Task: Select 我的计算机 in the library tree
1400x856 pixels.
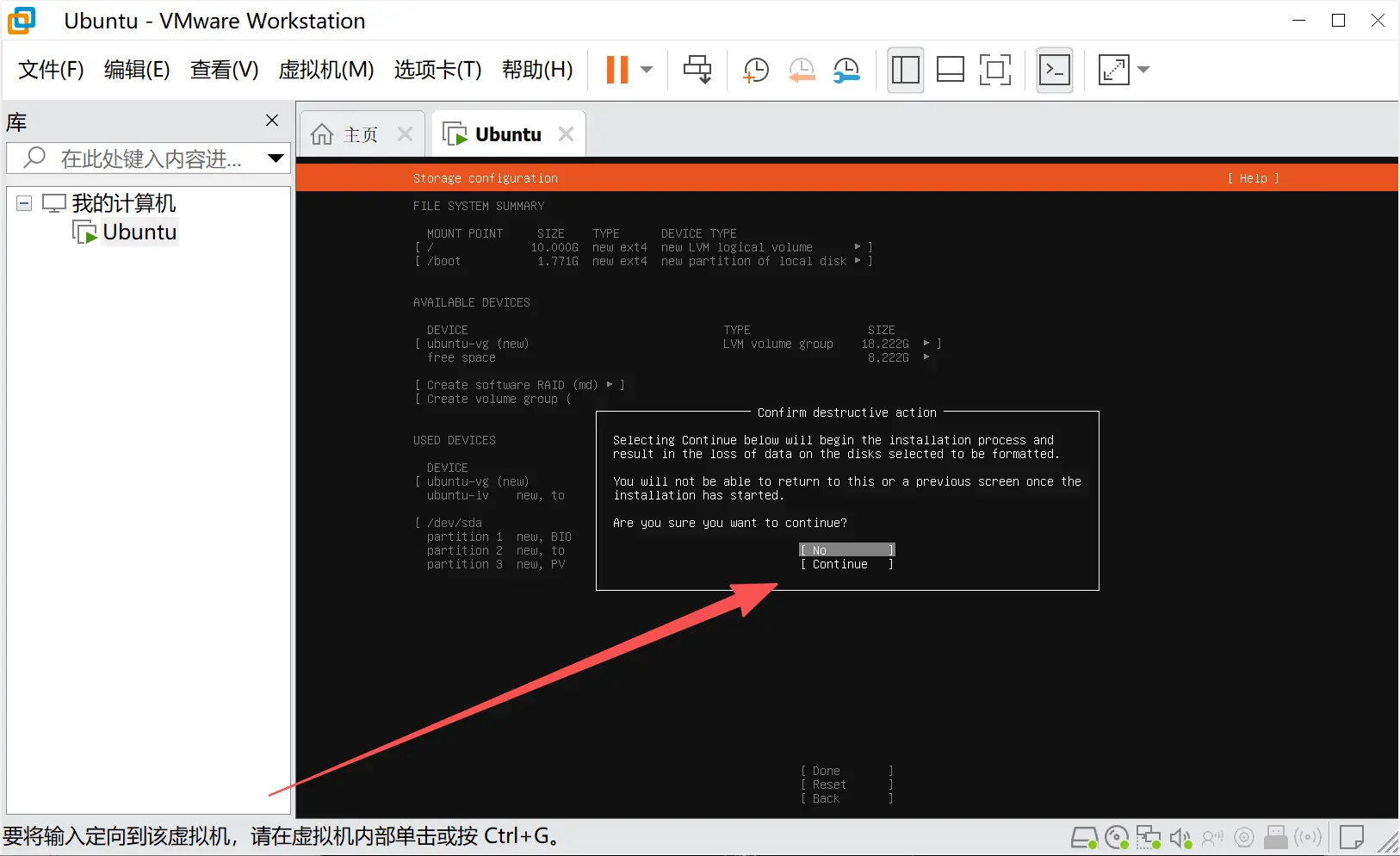Action: click(x=123, y=203)
